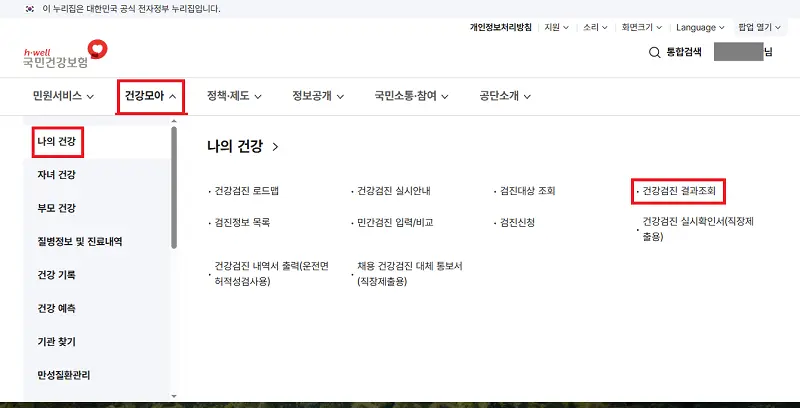This screenshot has width=800, height=408.
Task: Collapse the 건강모아 menu
Action: click(x=151, y=96)
